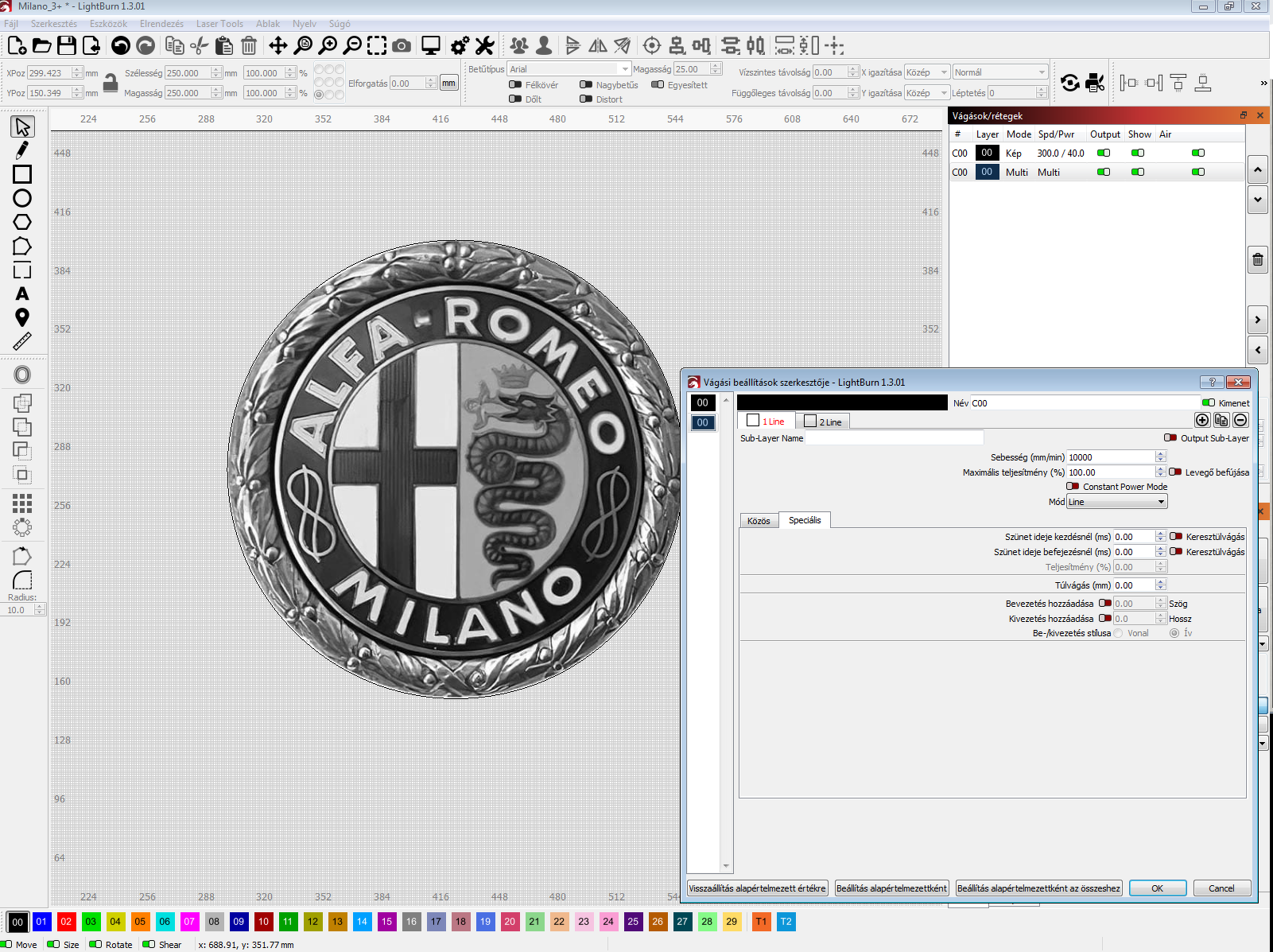The height and width of the screenshot is (952, 1273).
Task: Click the Sebesség speed input field
Action: pos(1111,457)
